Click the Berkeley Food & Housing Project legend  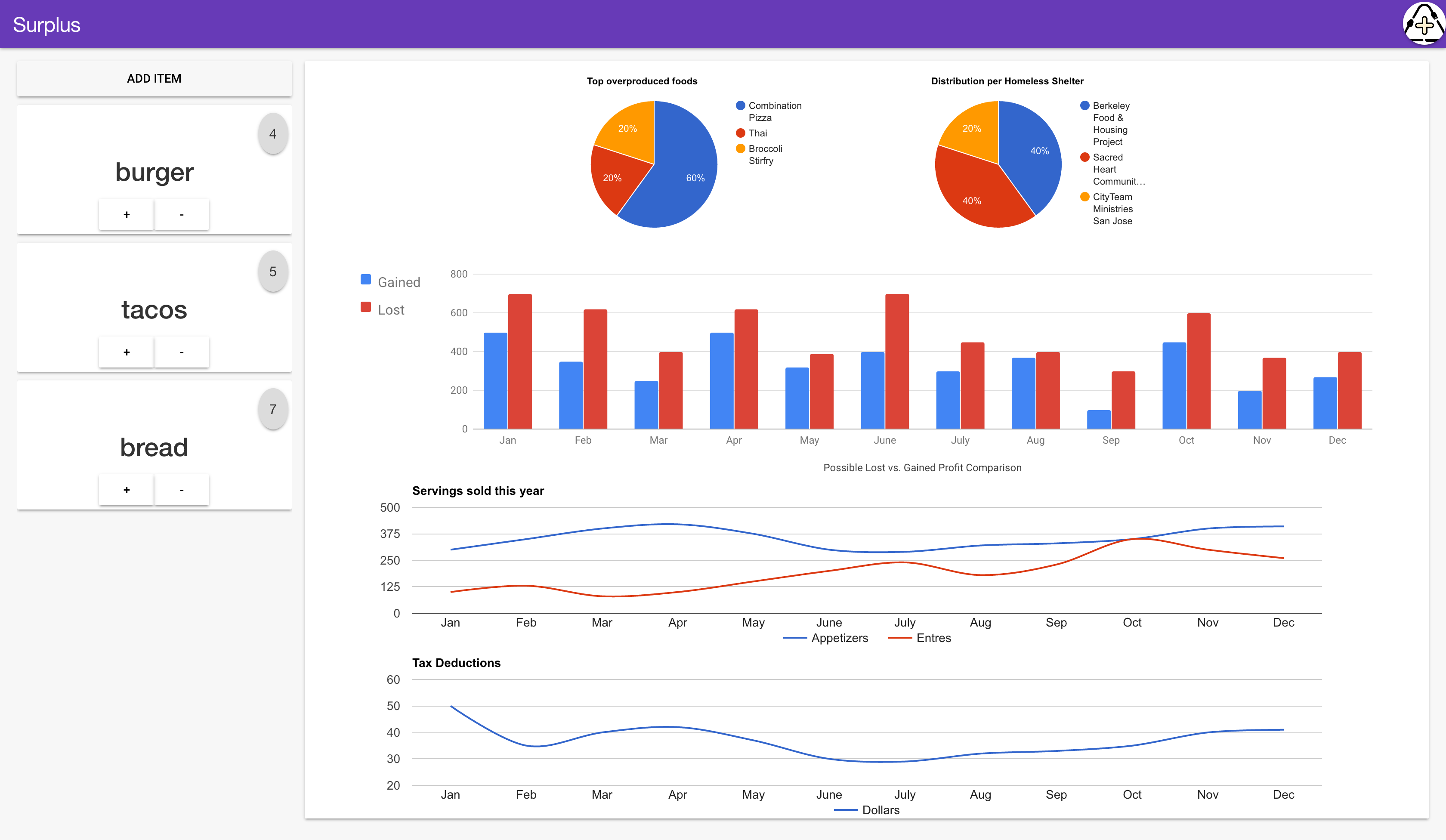click(x=1105, y=124)
